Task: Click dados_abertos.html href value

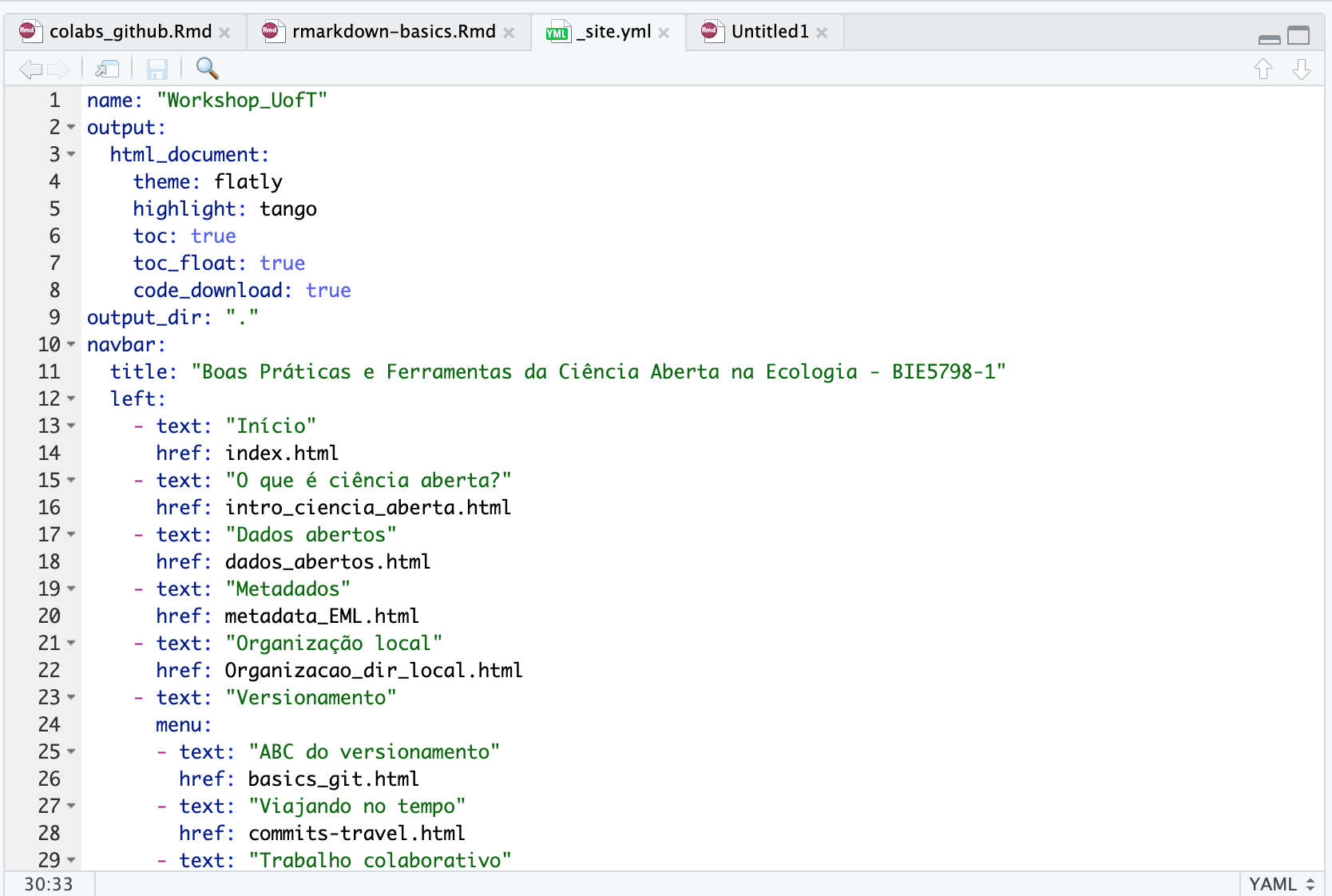Action: coord(328,562)
